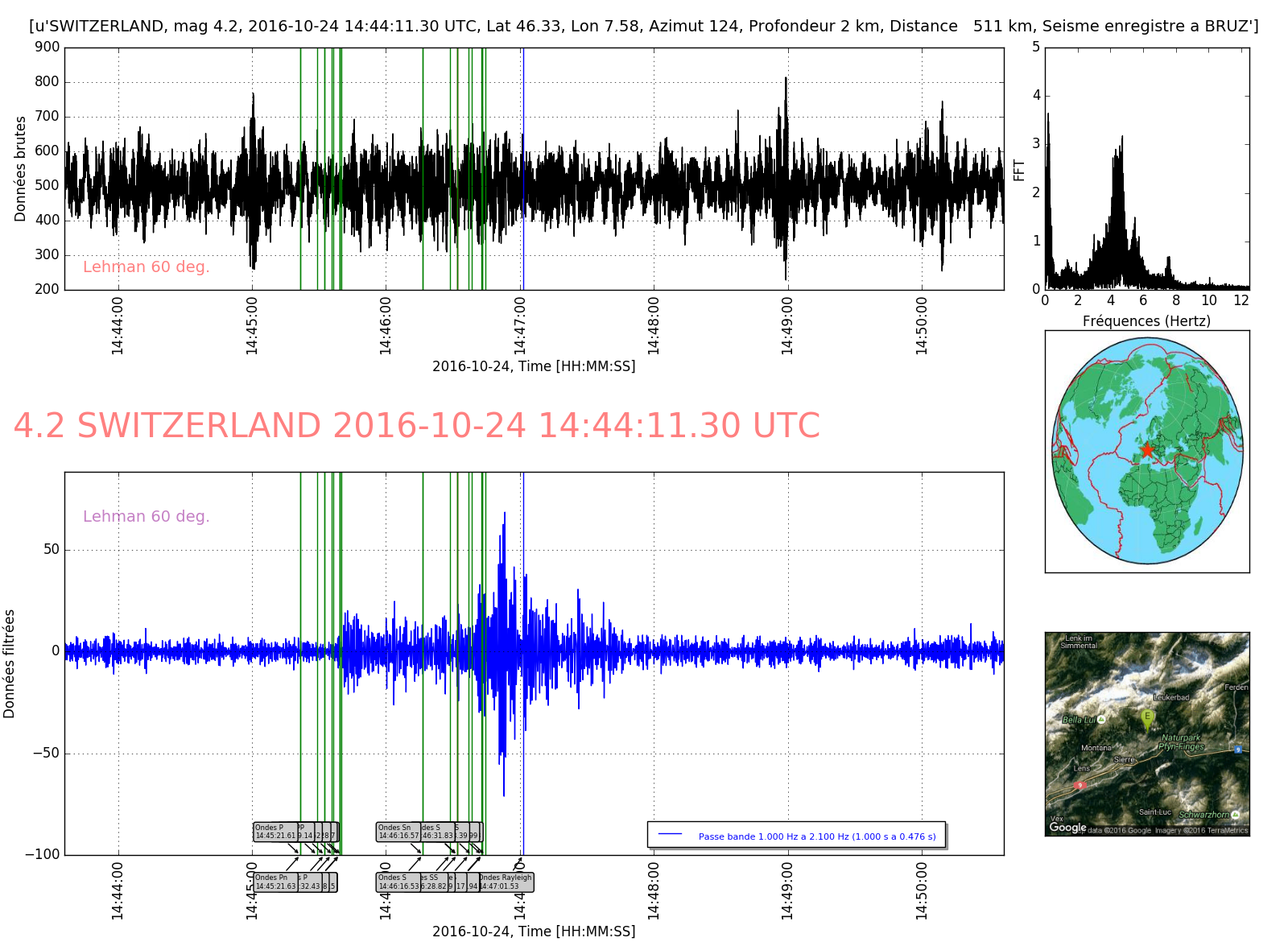Click the Naturpark Pfyn-Finges label
The height and width of the screenshot is (950, 1288).
tap(1181, 742)
